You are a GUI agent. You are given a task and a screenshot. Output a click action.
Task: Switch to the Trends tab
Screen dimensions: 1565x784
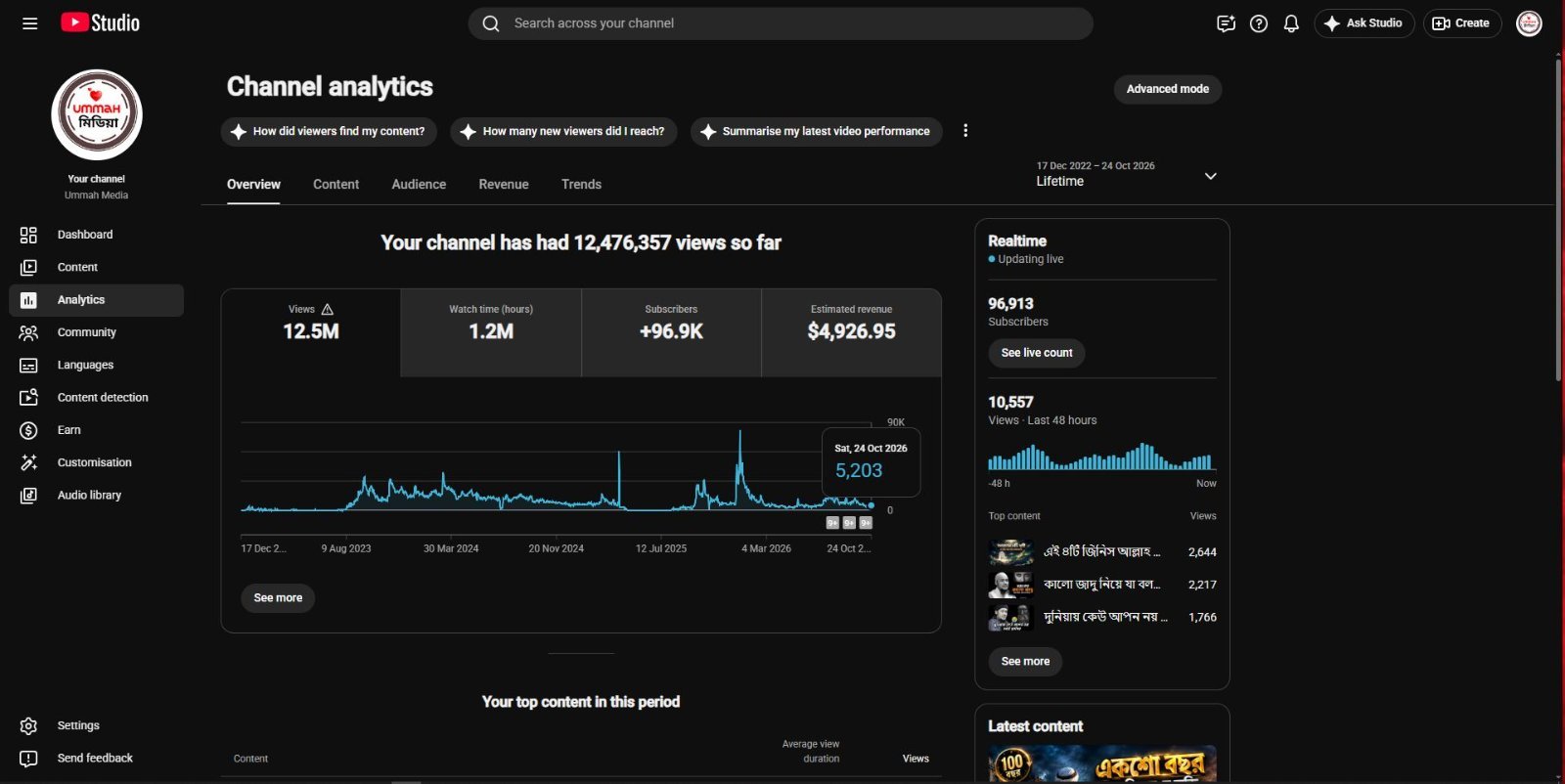pos(581,184)
